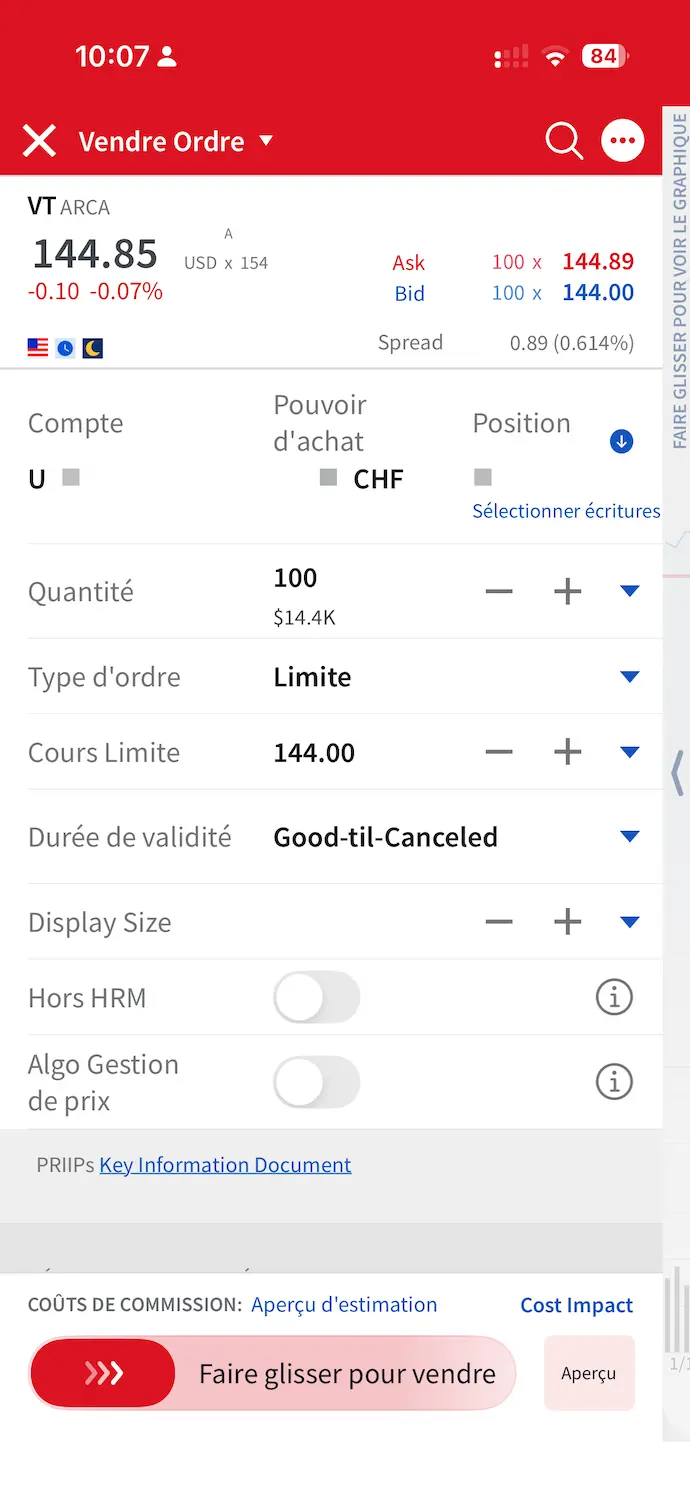
Task: Decrease the Cours Limite with the minus stepper
Action: [x=499, y=752]
